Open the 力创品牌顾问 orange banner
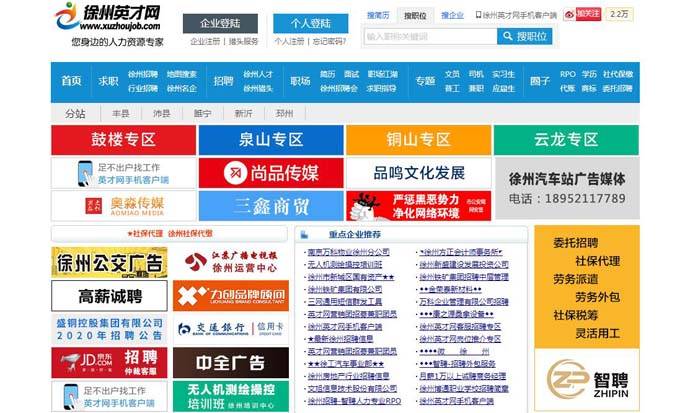The image size is (690, 413). pos(231,296)
